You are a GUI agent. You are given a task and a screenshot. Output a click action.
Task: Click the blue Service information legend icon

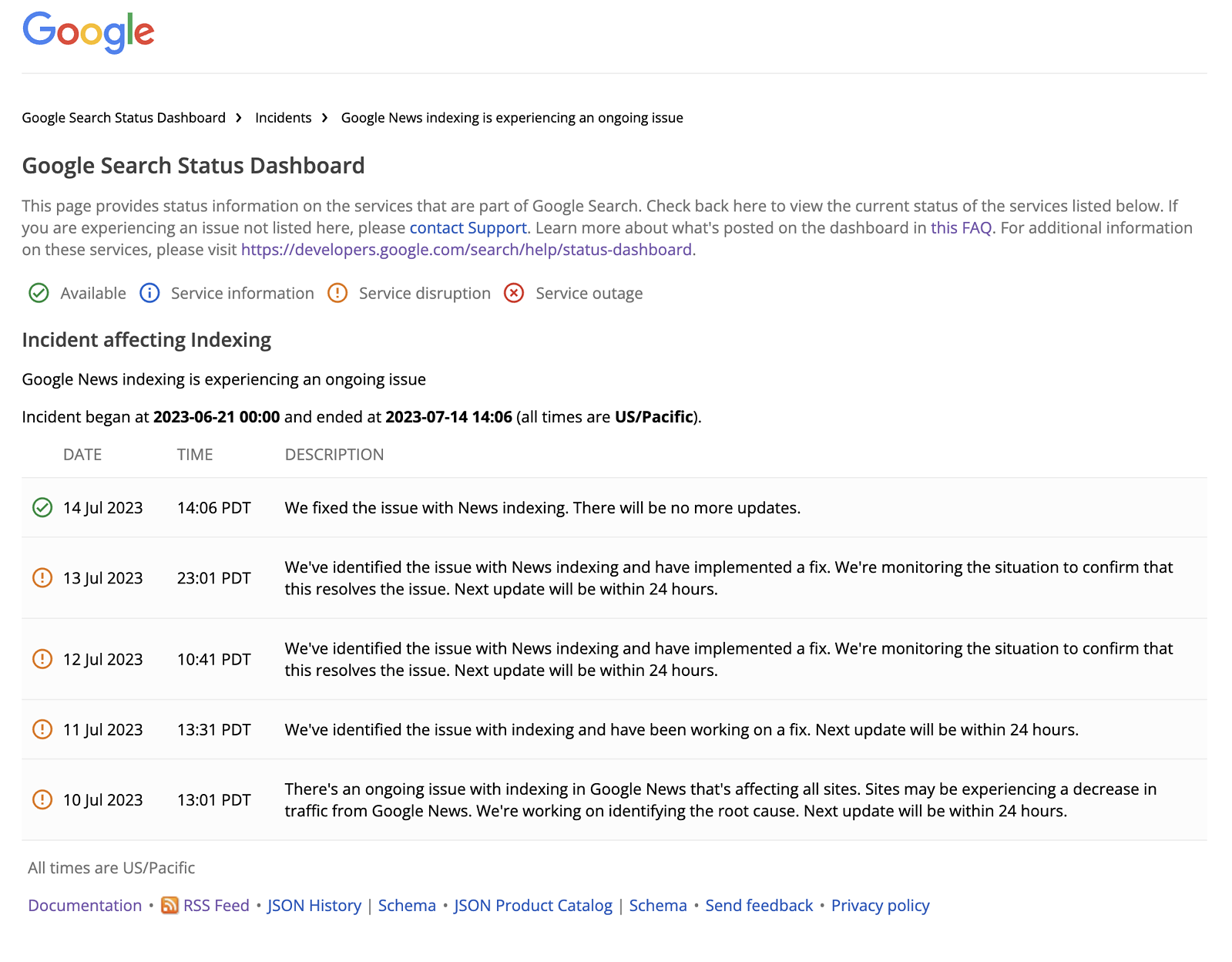[x=149, y=293]
